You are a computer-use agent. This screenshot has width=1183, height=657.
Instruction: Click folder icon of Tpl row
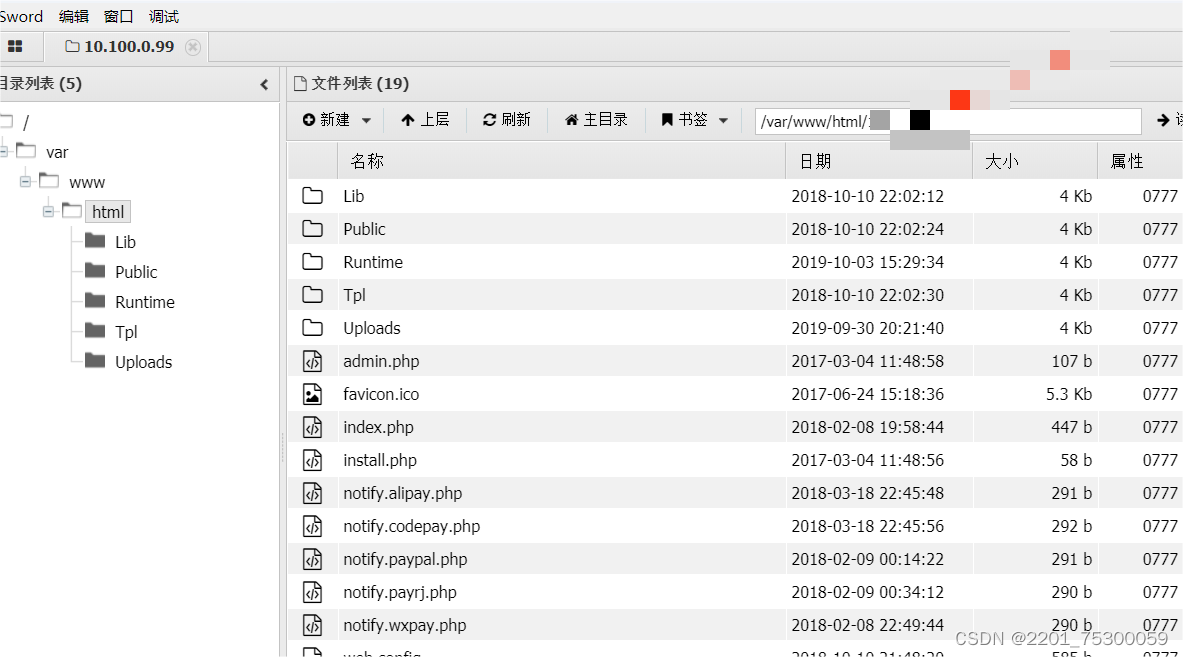pyautogui.click(x=312, y=295)
